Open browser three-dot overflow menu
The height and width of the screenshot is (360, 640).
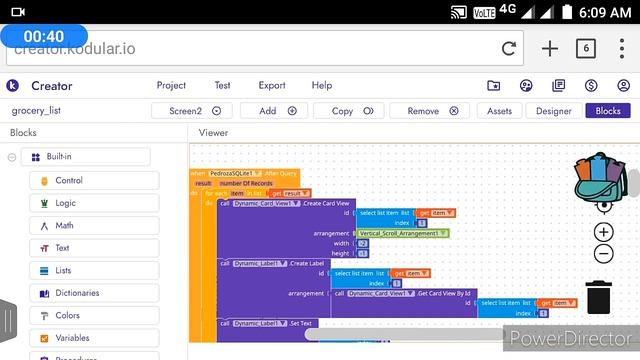[x=622, y=49]
